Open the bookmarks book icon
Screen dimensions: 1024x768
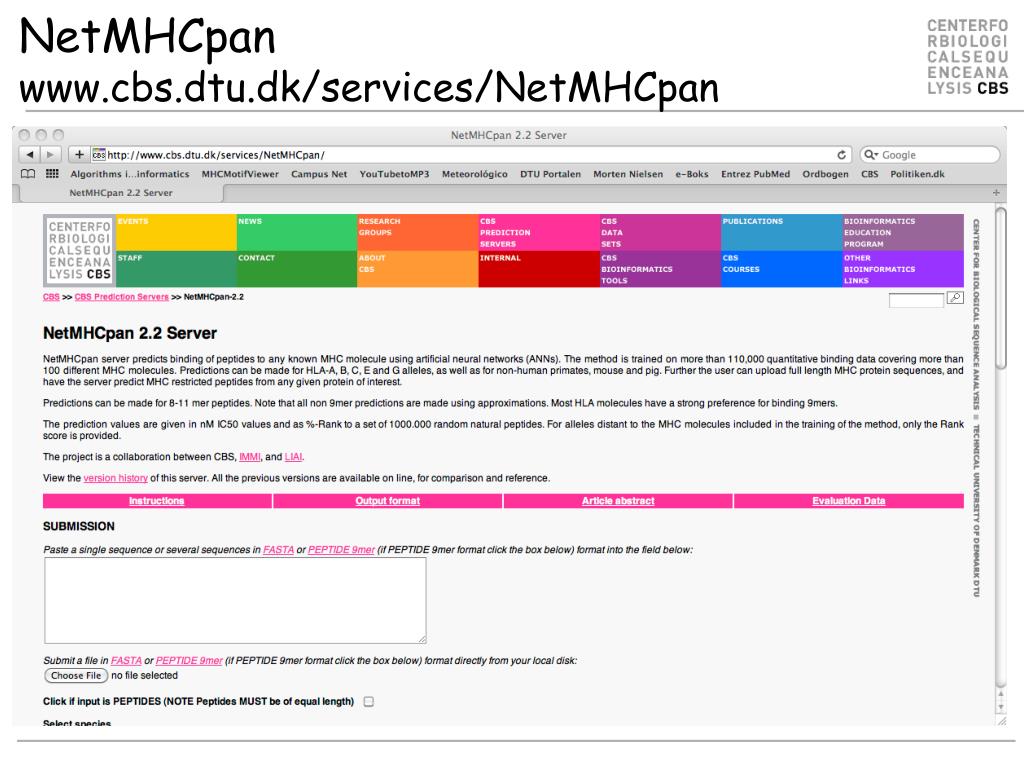pyautogui.click(x=28, y=174)
